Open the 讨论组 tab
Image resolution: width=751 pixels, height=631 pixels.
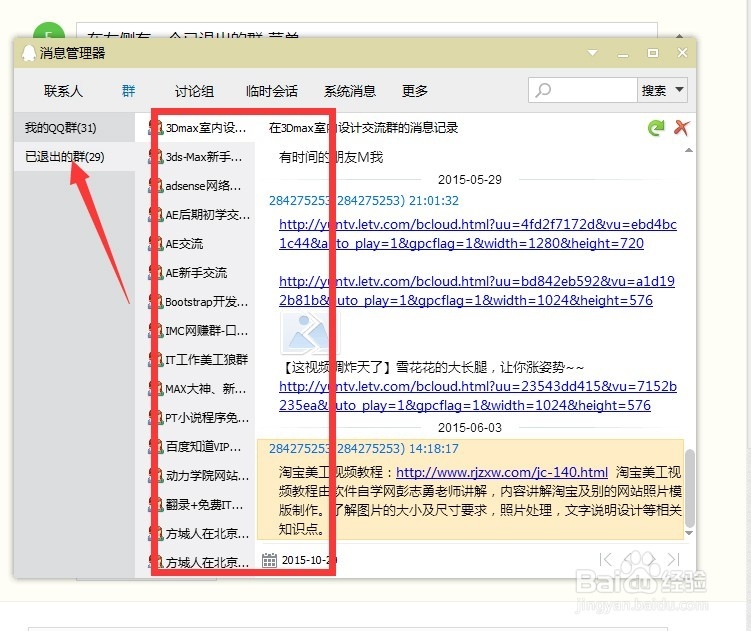[194, 91]
